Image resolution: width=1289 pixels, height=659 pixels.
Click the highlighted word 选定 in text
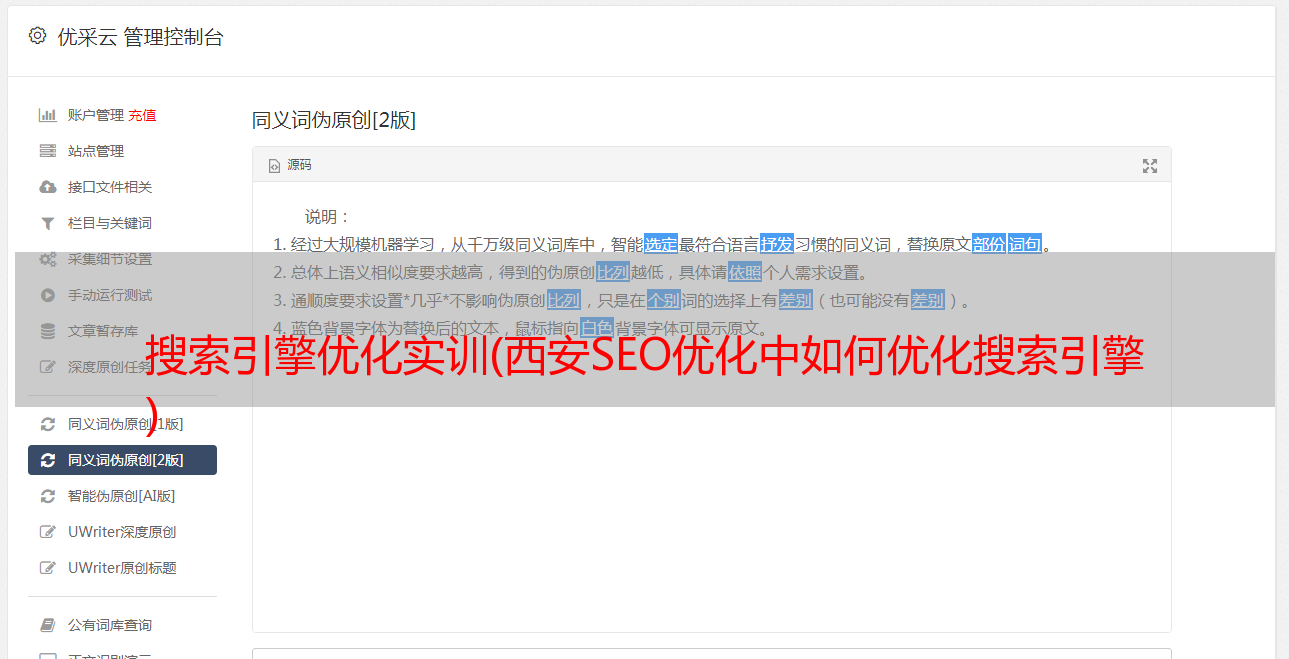[x=661, y=244]
